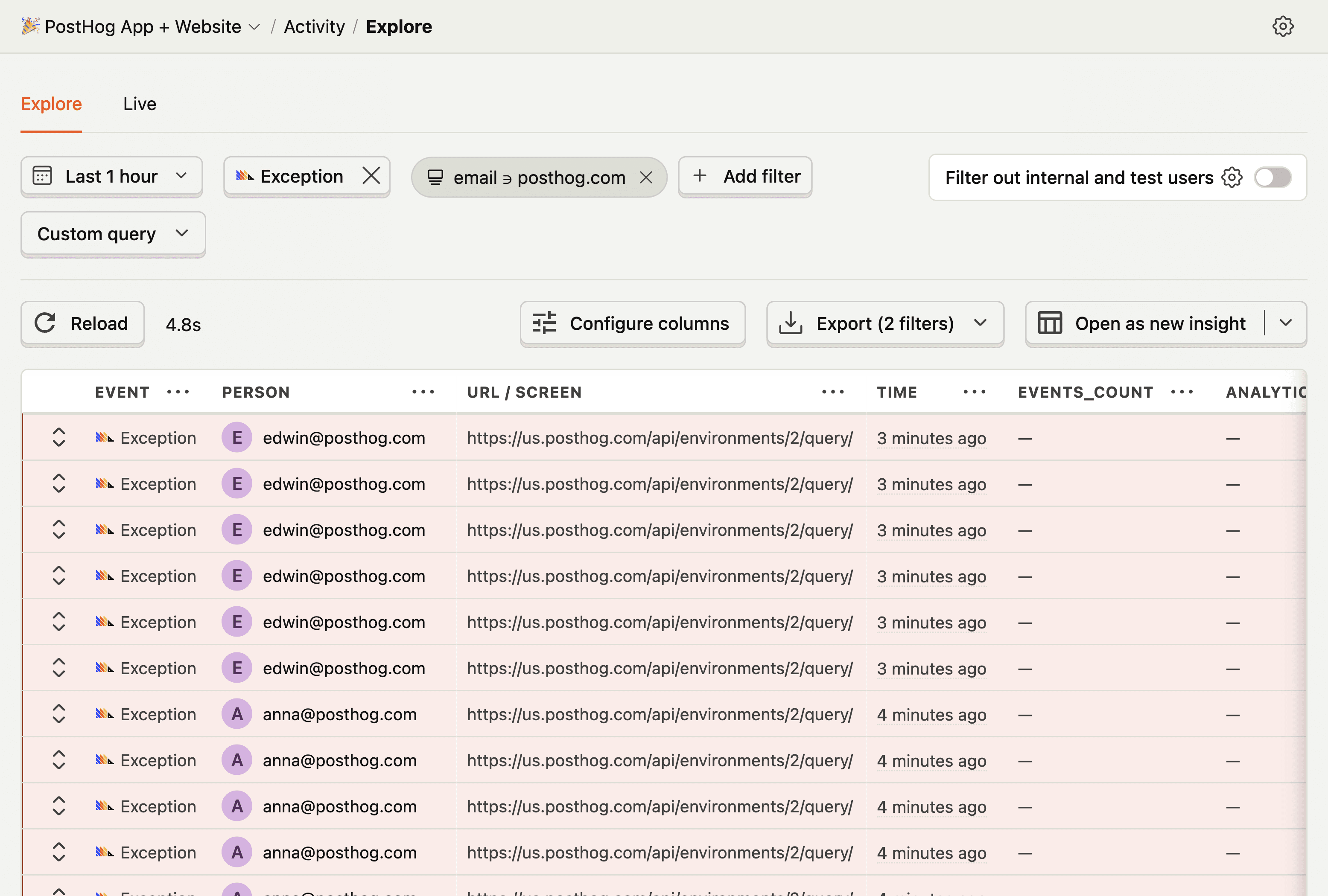The image size is (1328, 896).
Task: Select the Explore tab
Action: point(51,104)
